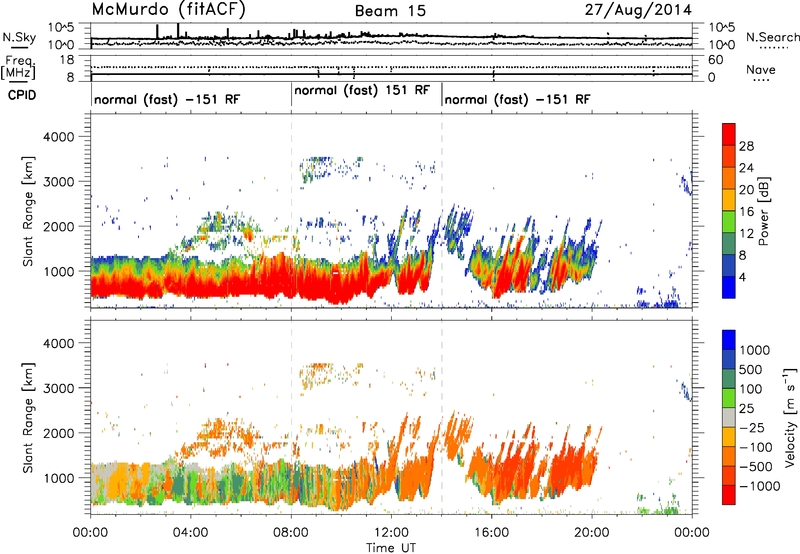Click the "Time UT" axis title
Screen dimensions: 800x554
click(391, 548)
